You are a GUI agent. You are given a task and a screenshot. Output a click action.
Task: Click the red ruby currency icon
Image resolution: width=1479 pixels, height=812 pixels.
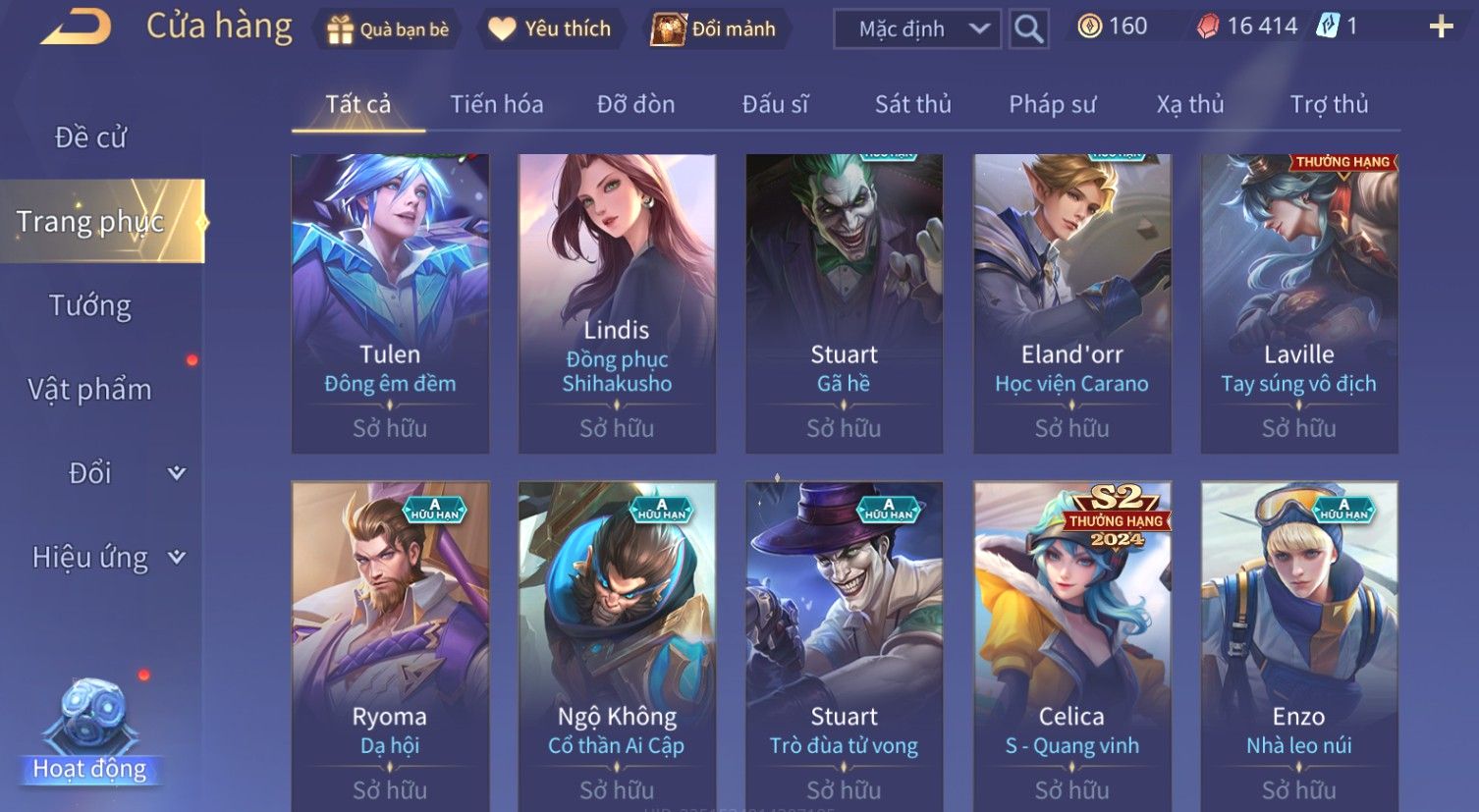[1207, 27]
